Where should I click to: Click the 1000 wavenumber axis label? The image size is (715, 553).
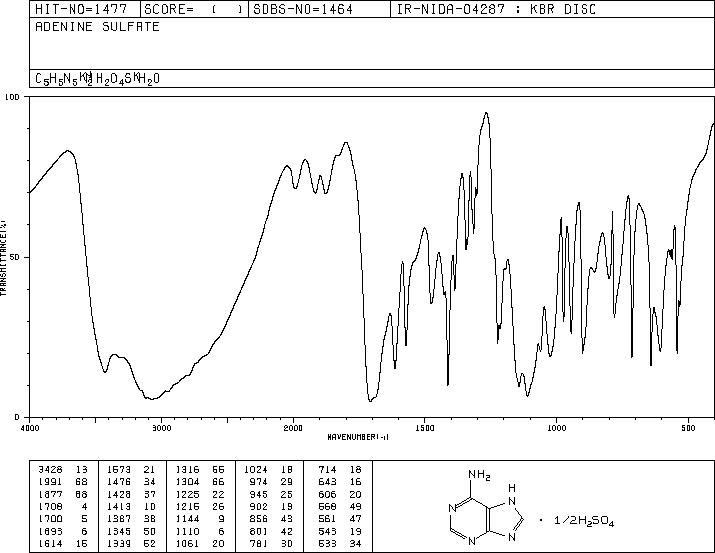pyautogui.click(x=556, y=428)
